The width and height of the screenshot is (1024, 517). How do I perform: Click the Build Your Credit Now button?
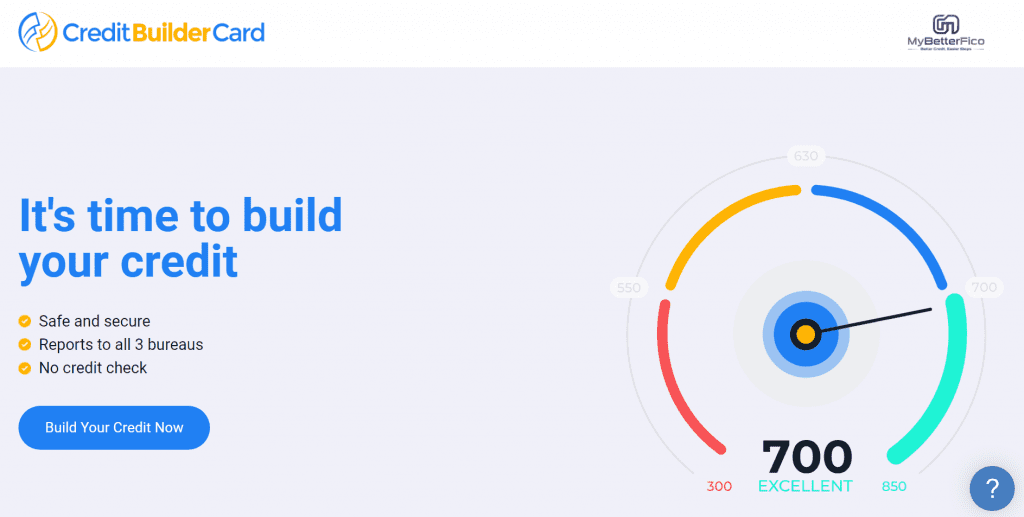click(x=114, y=428)
